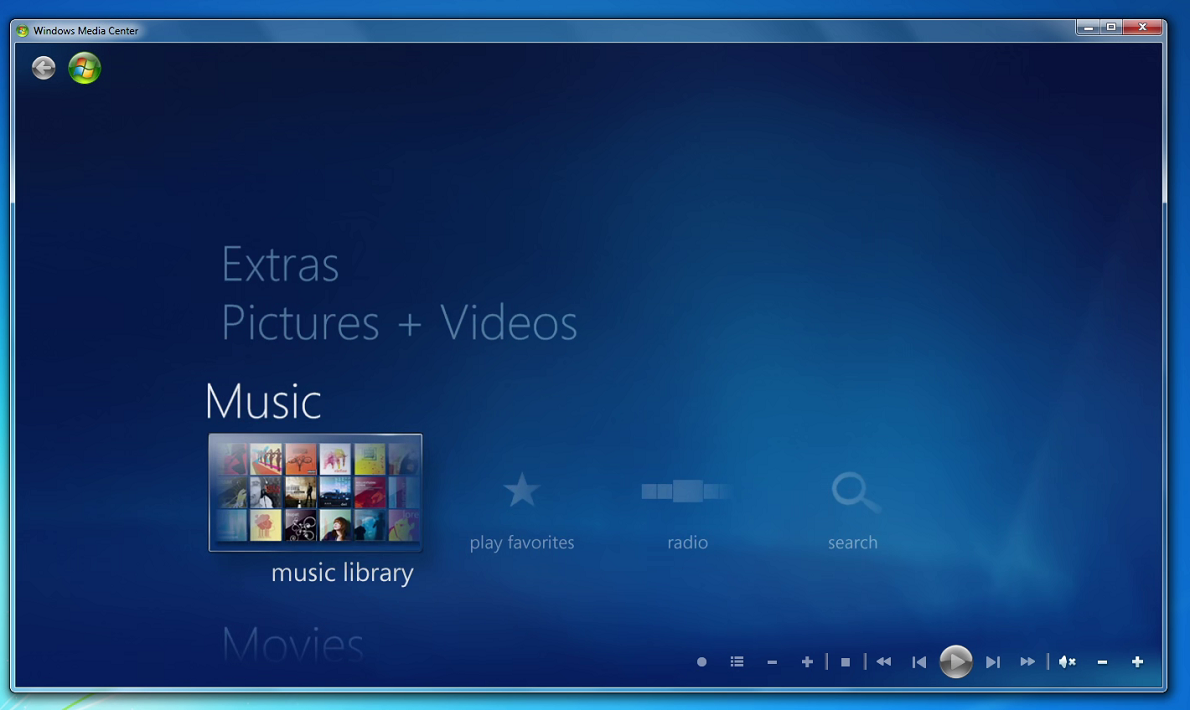Open the music library tile

tap(315, 492)
